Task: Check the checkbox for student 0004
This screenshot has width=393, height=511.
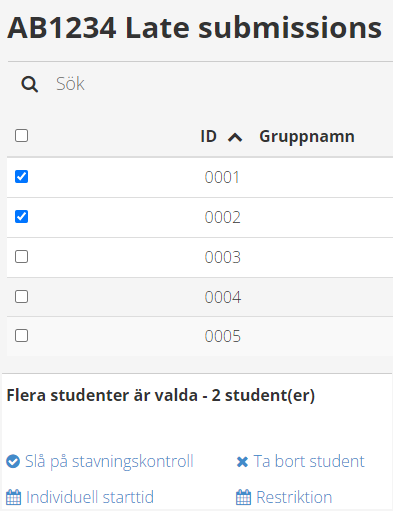Action: click(x=21, y=296)
